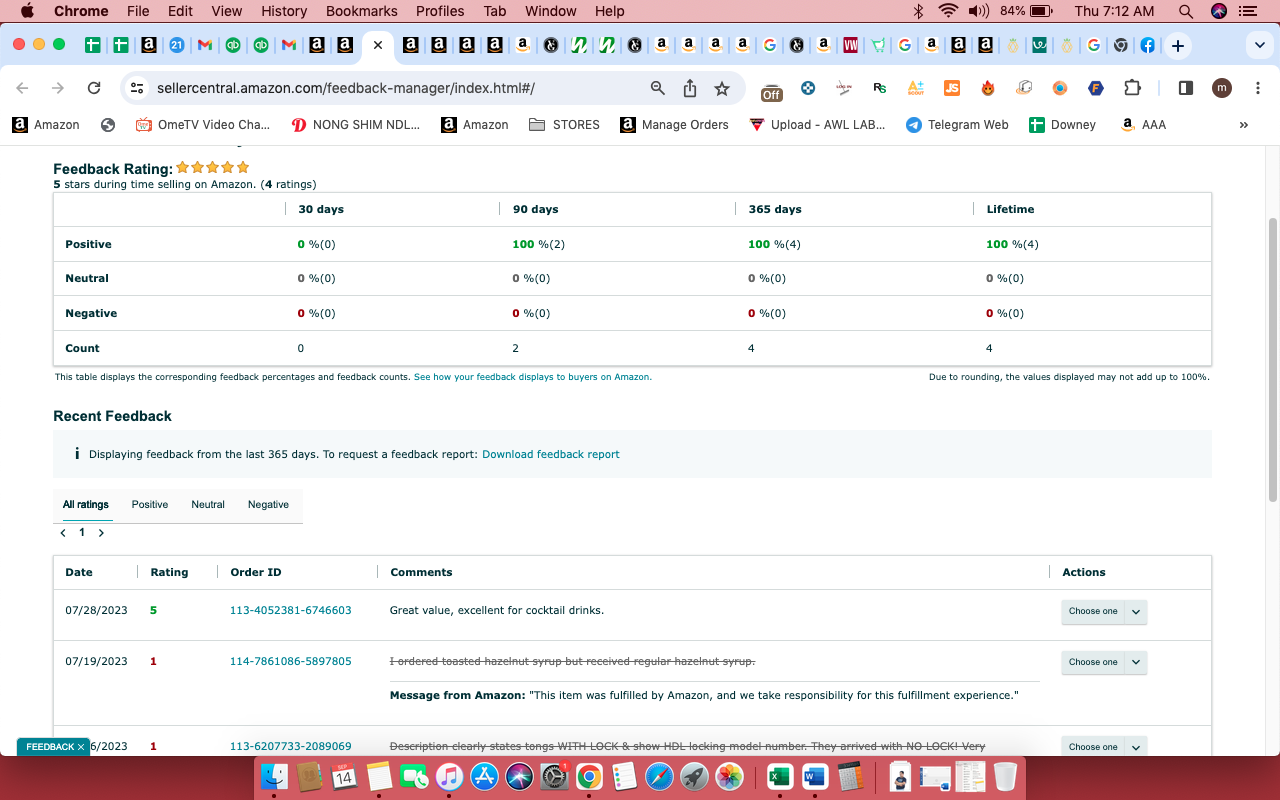Open Microsoft Word from the Dock
The width and height of the screenshot is (1280, 800).
pyautogui.click(x=814, y=776)
